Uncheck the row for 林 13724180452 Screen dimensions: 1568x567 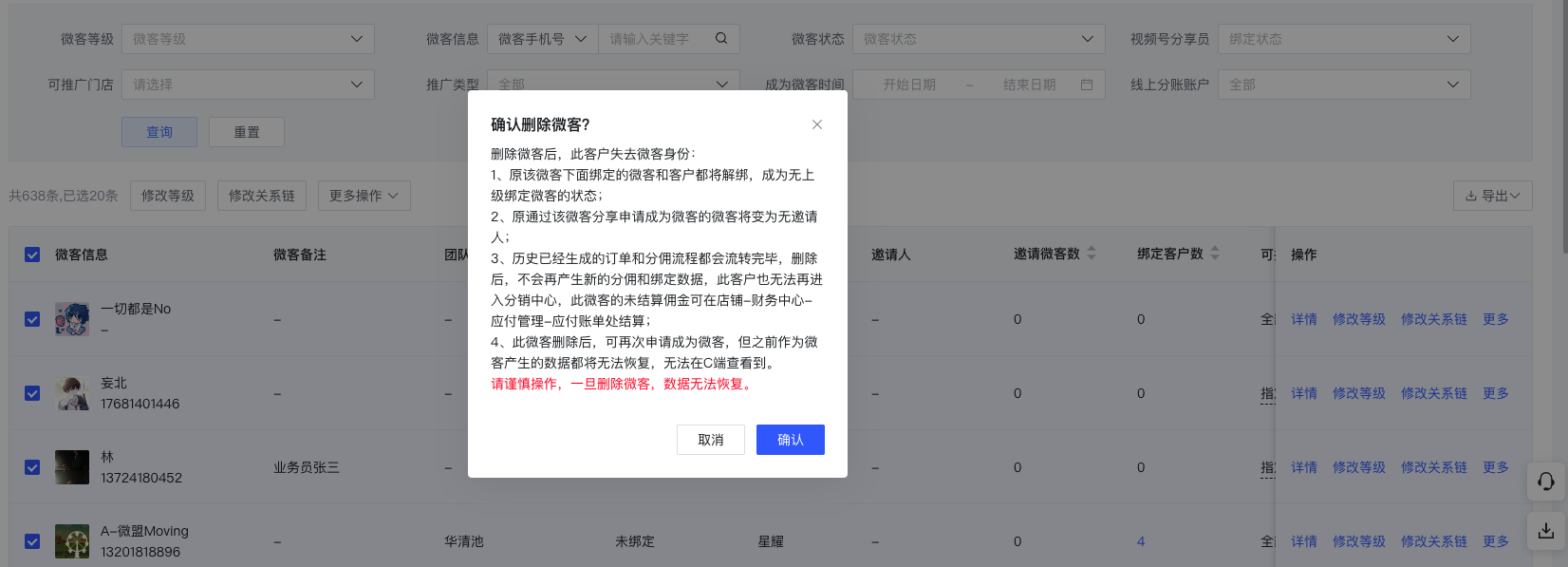click(x=32, y=467)
